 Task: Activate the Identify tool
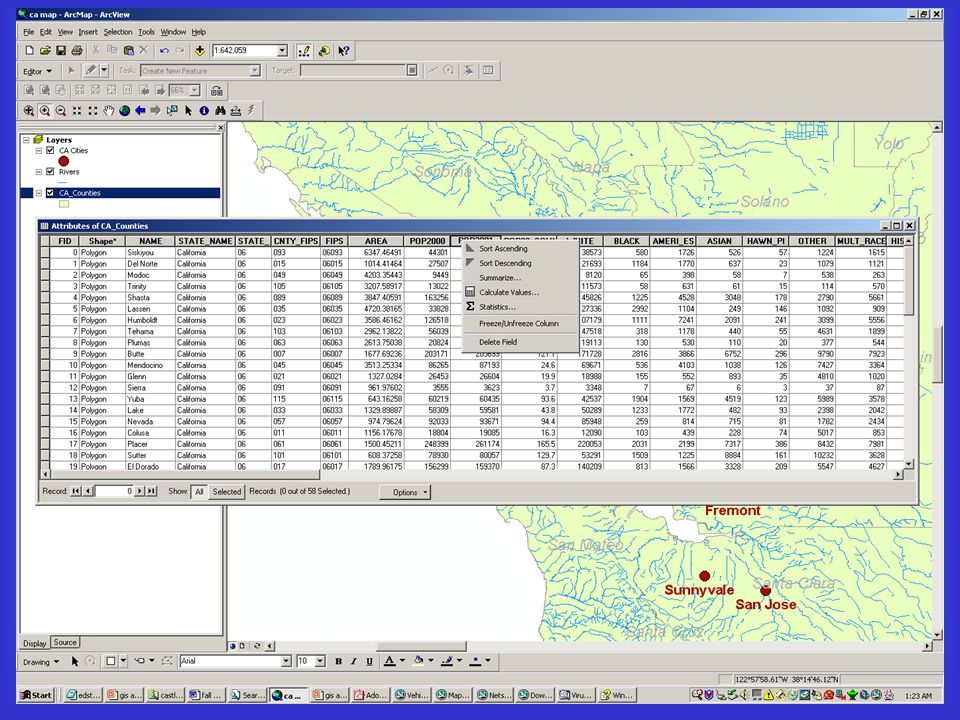point(204,111)
